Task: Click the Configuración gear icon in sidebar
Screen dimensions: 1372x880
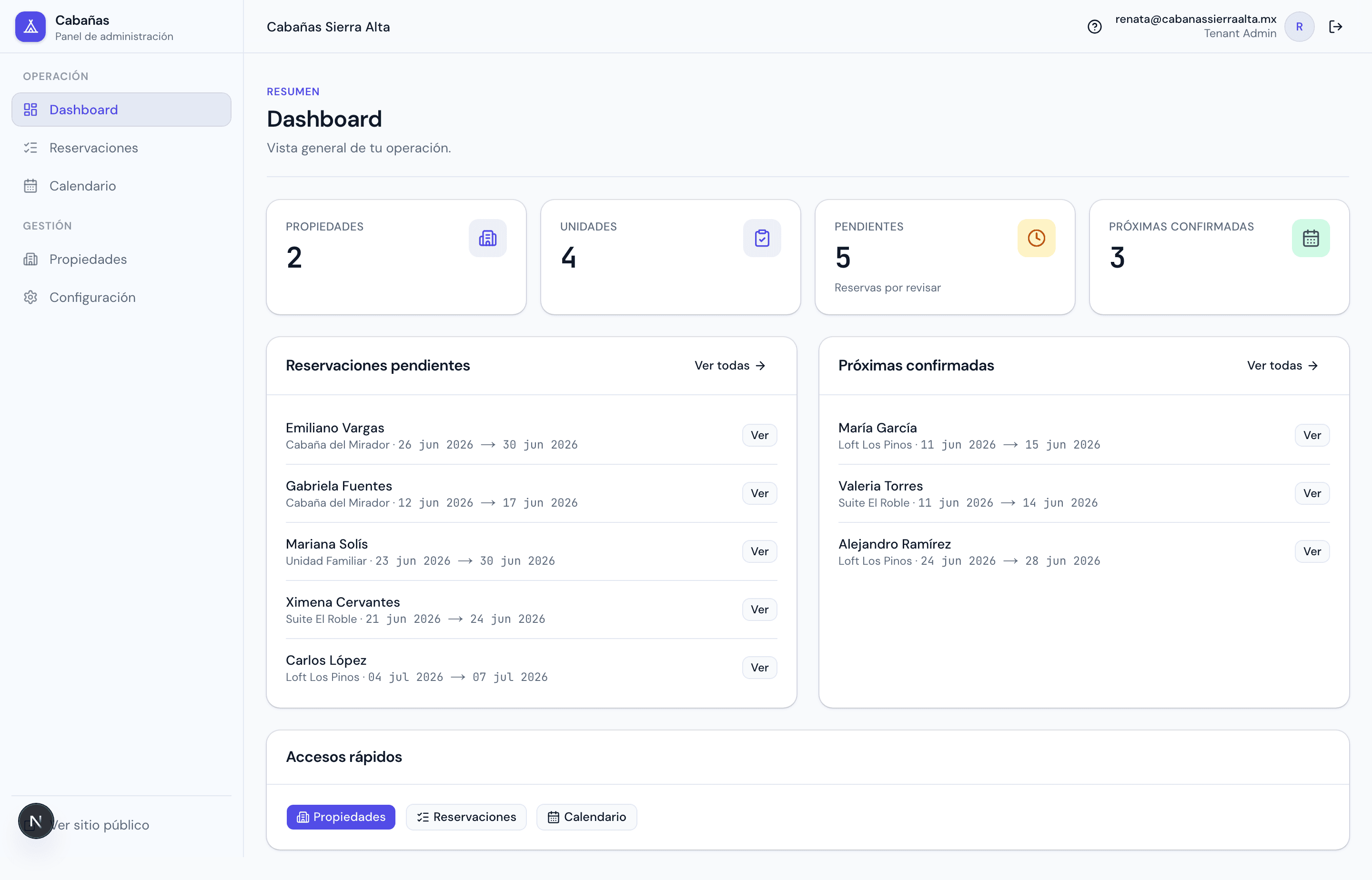Action: [30, 297]
